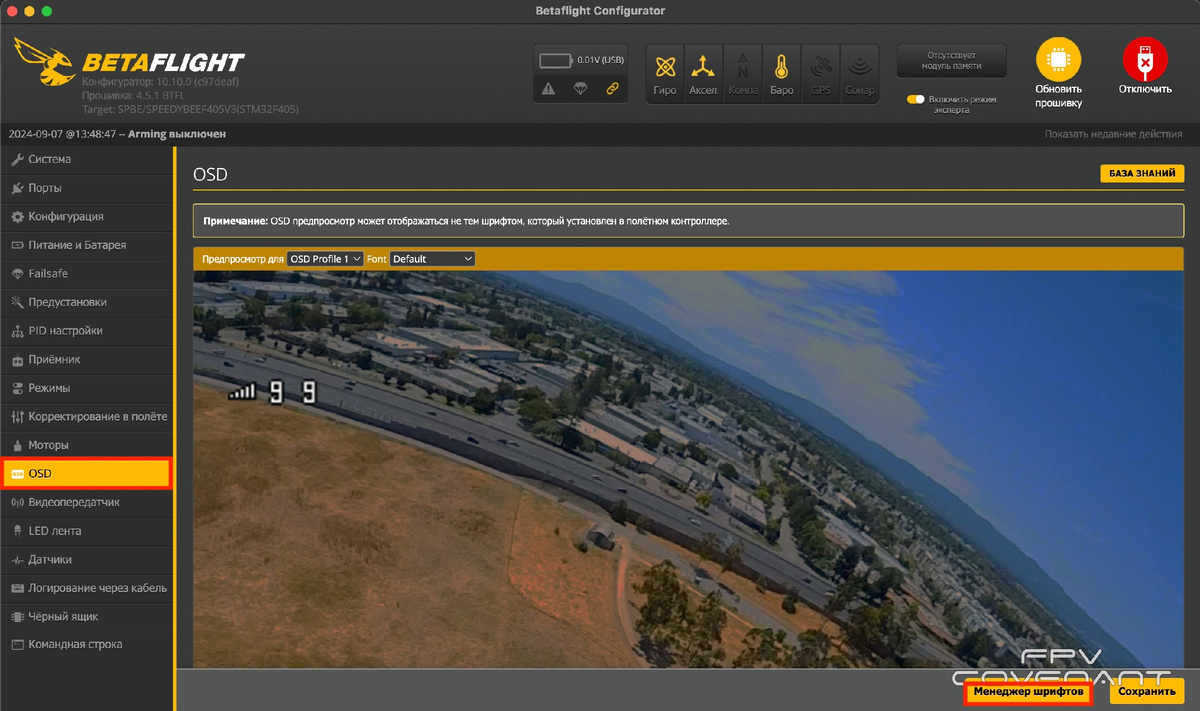Click the Baro sensor icon
The height and width of the screenshot is (711, 1200).
[x=781, y=72]
